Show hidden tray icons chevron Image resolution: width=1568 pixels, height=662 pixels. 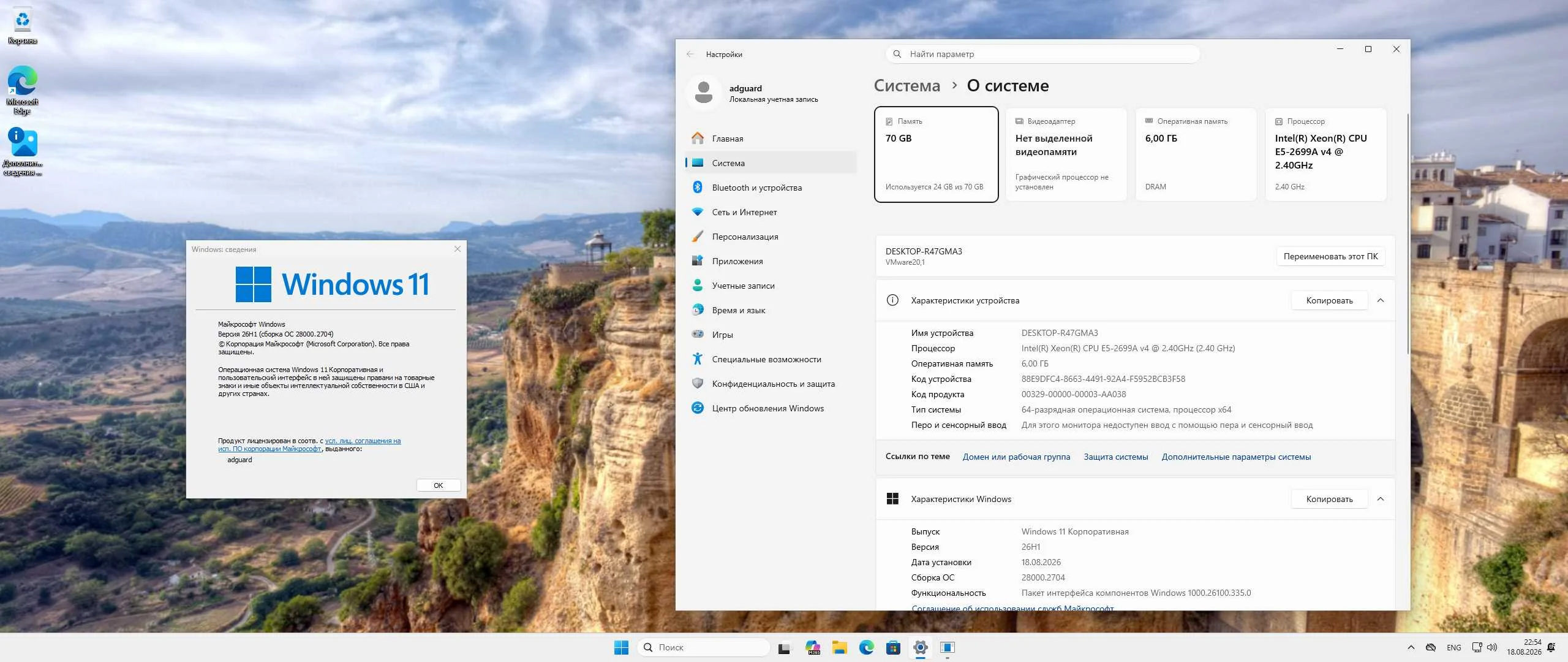tap(1411, 647)
